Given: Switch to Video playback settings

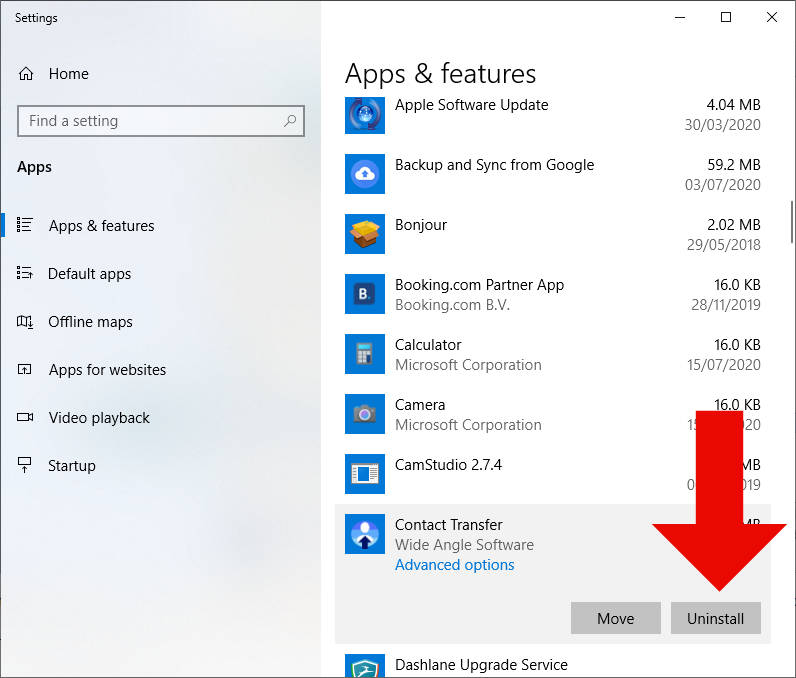Looking at the screenshot, I should click(x=99, y=418).
